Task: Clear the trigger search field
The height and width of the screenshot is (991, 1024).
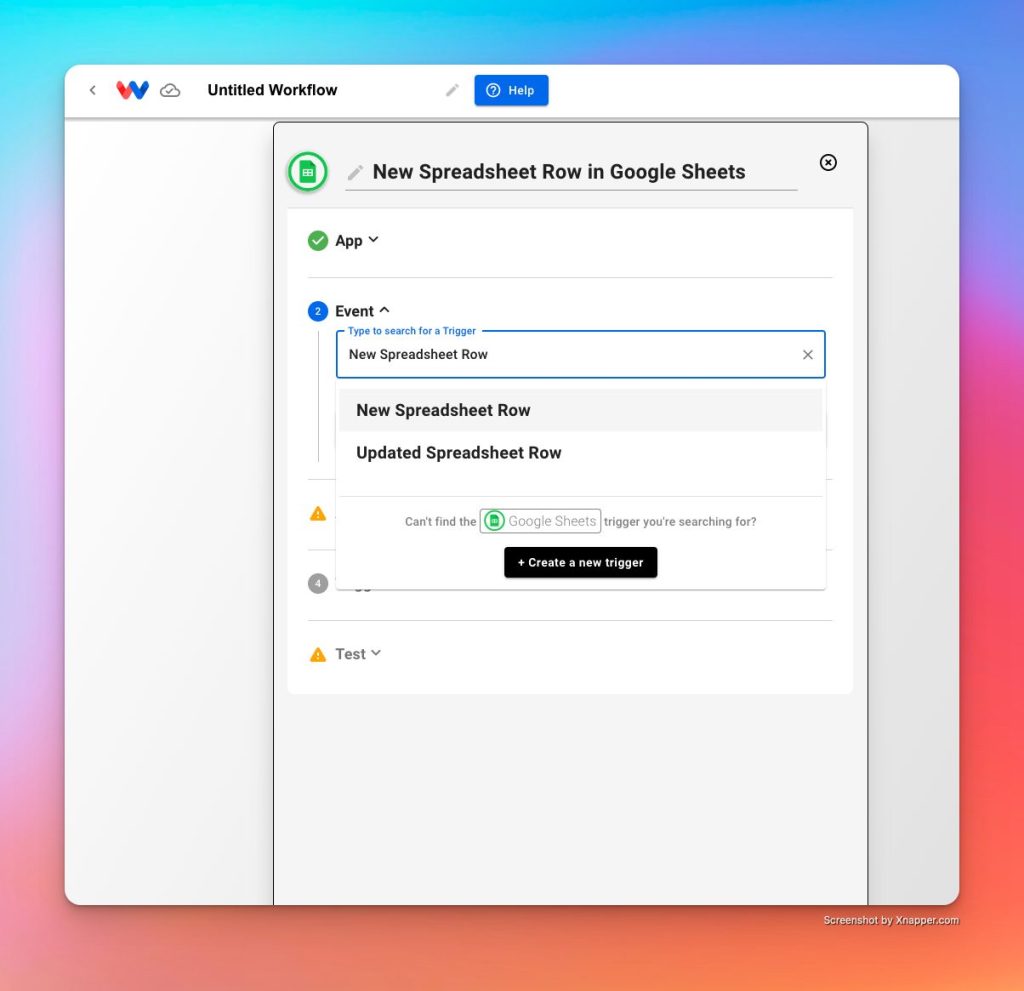Action: [x=808, y=355]
